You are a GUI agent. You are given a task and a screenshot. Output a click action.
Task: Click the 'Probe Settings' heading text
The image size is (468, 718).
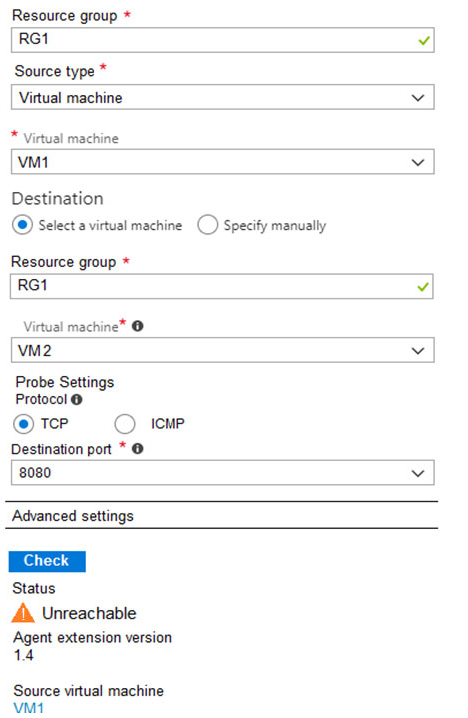click(65, 382)
